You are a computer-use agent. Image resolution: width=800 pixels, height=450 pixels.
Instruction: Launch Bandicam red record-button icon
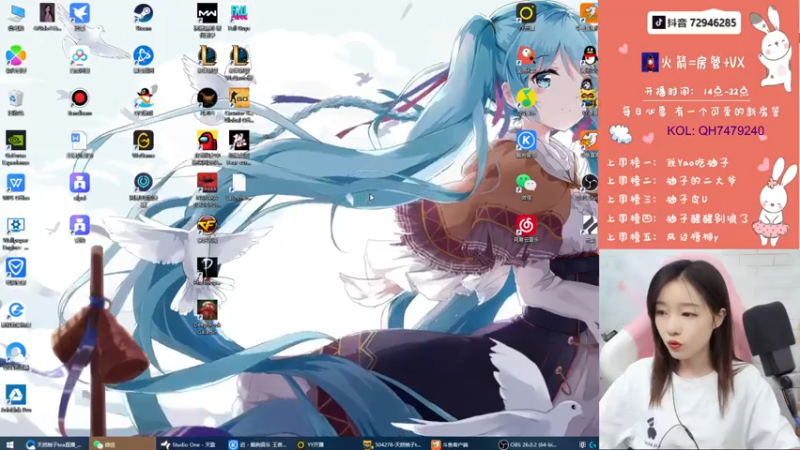80,98
